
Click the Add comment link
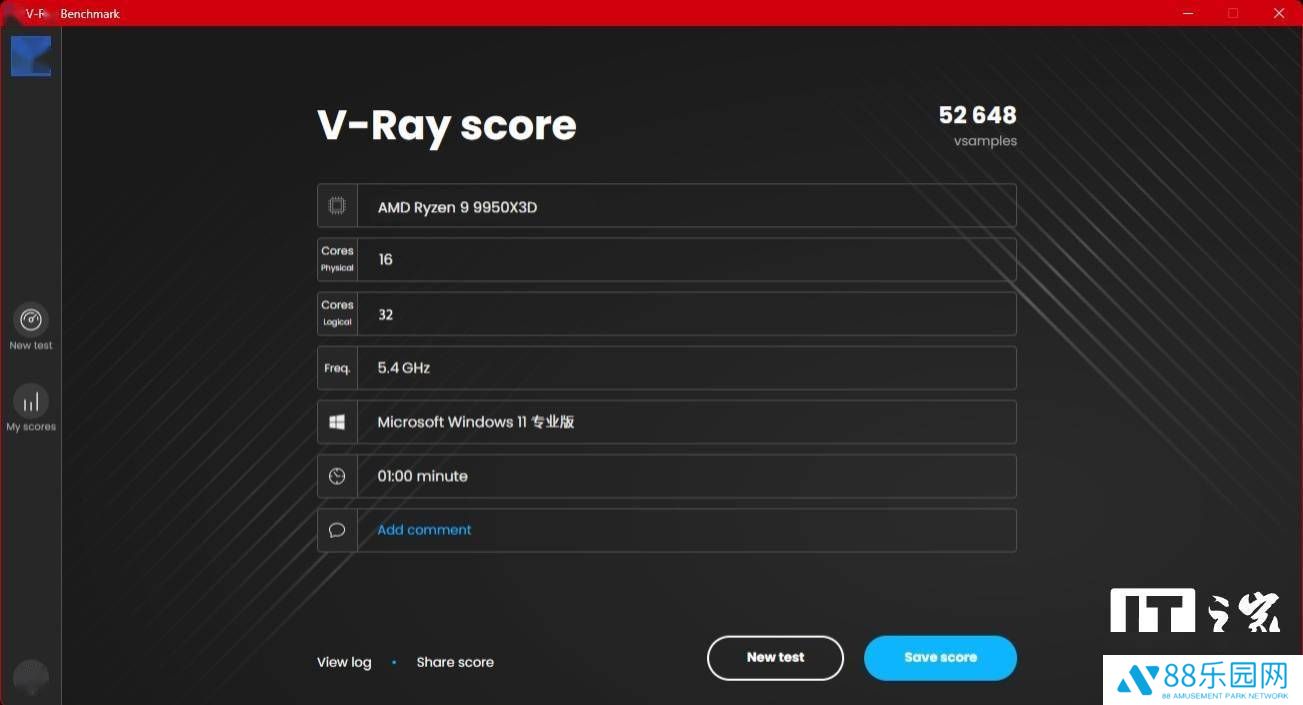coord(424,530)
